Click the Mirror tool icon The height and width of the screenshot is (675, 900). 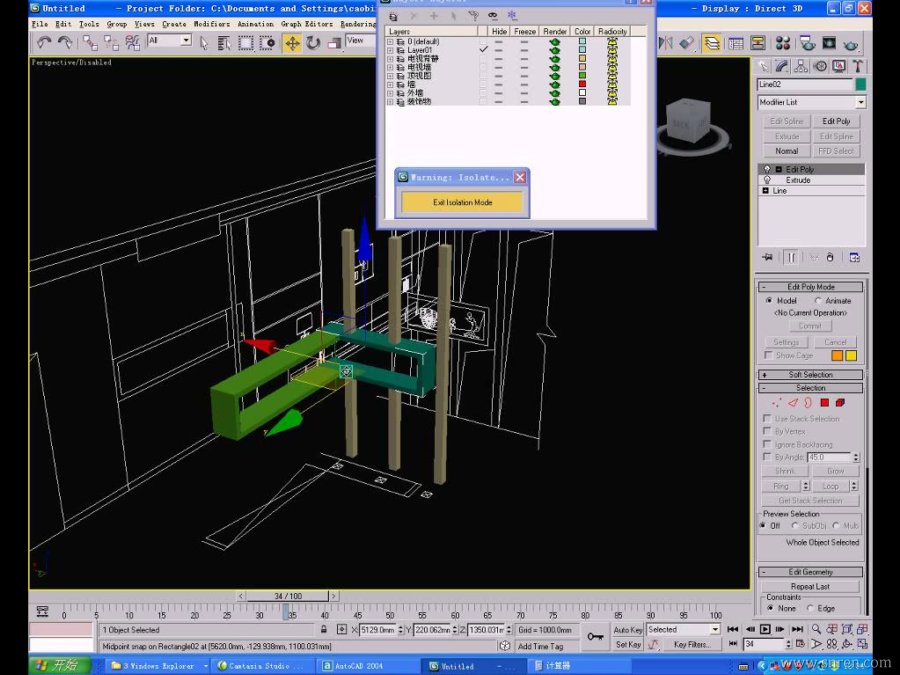pos(666,43)
